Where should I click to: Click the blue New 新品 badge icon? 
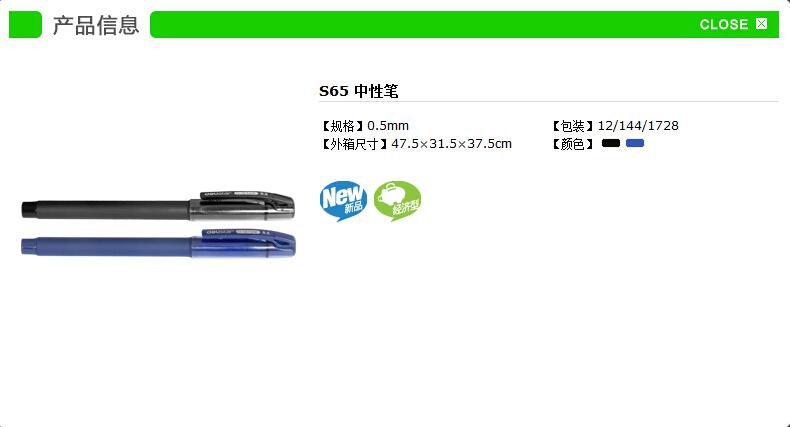[343, 201]
